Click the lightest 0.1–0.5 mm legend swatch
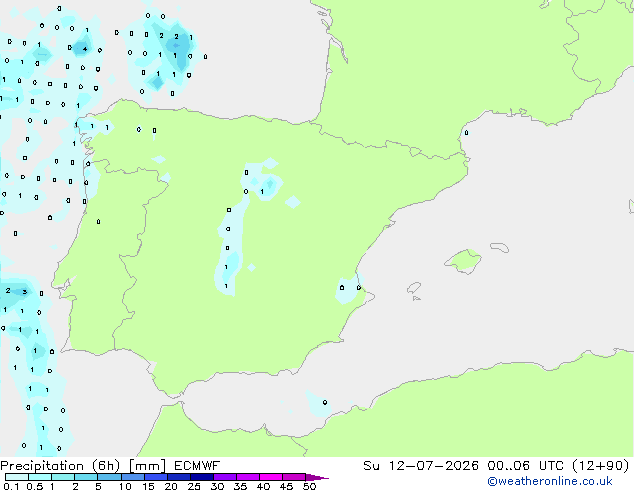634x490 pixels. (17, 477)
